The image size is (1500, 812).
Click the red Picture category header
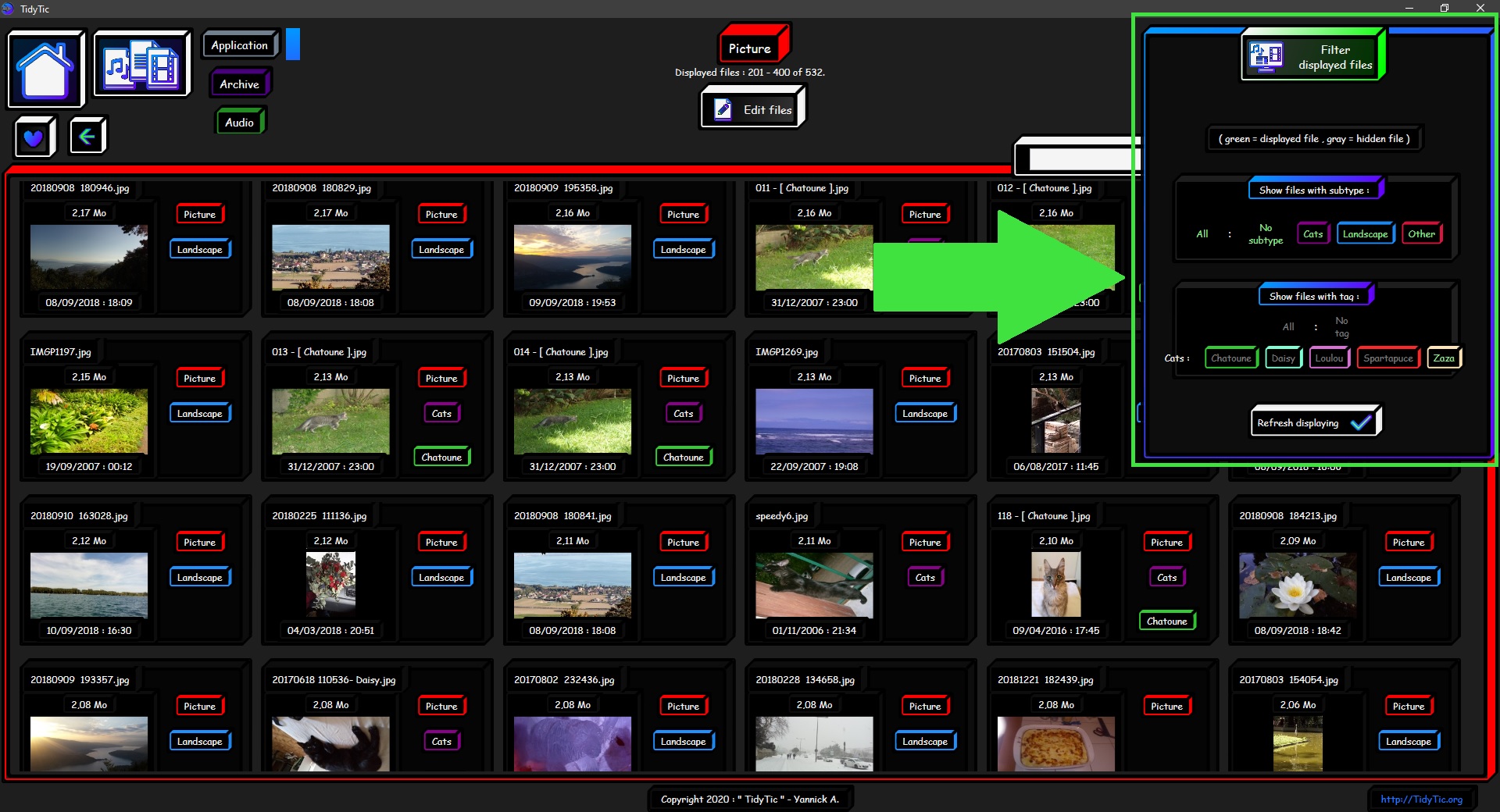(x=752, y=45)
